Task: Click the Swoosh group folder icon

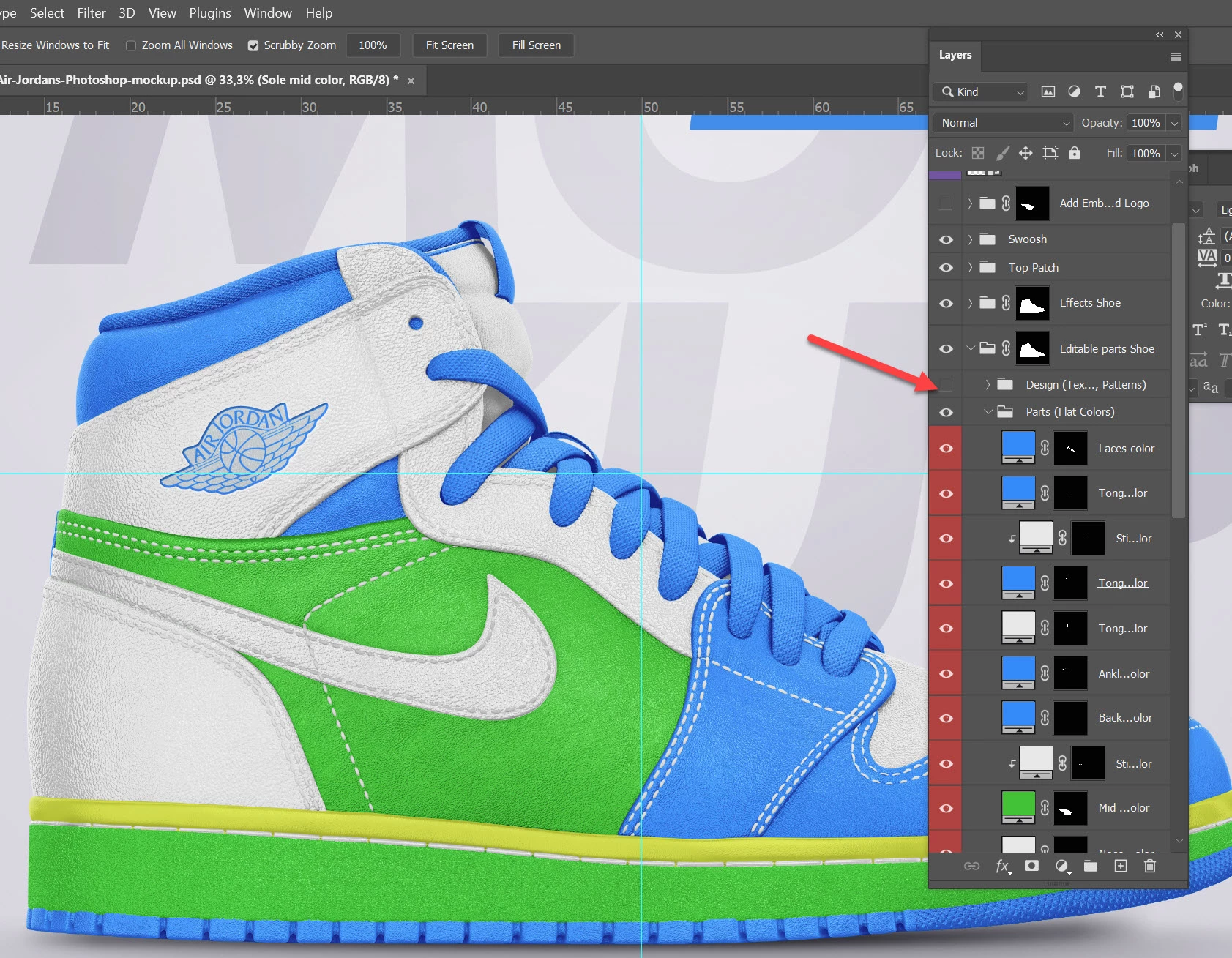Action: [988, 239]
